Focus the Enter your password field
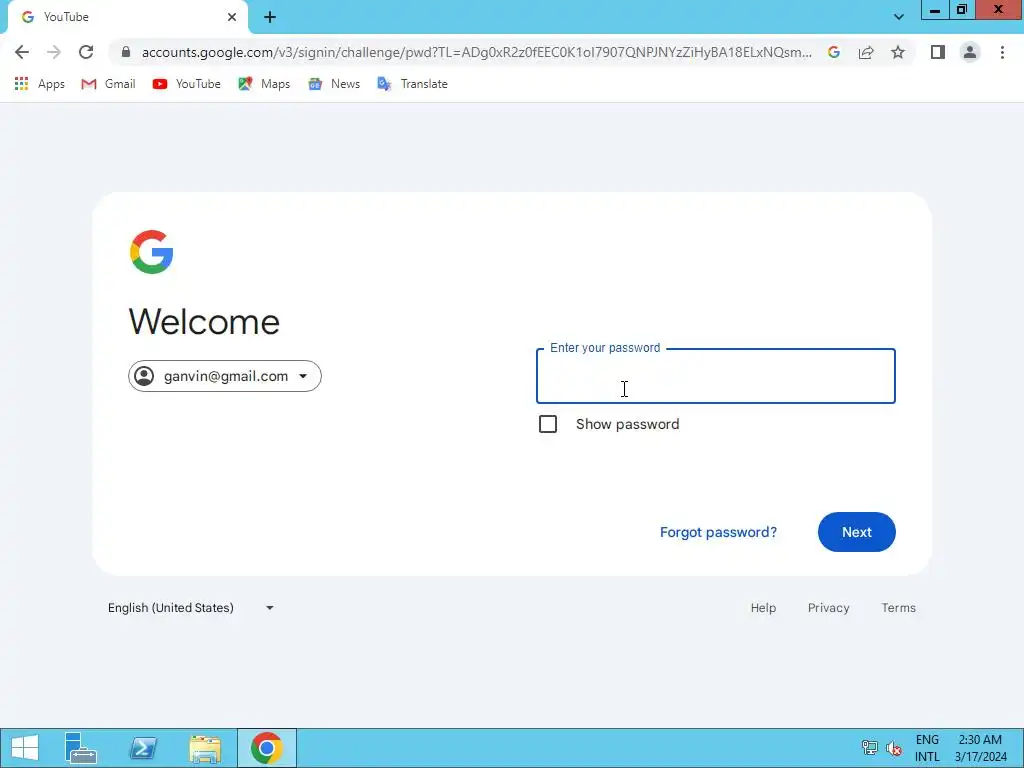 (716, 376)
